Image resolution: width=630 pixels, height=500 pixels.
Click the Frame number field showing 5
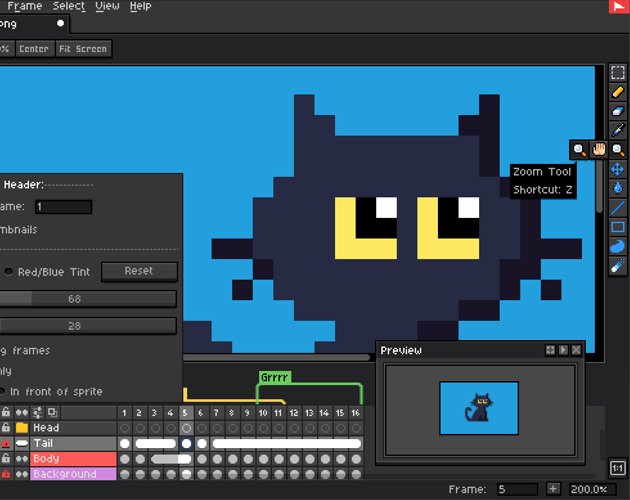click(517, 489)
